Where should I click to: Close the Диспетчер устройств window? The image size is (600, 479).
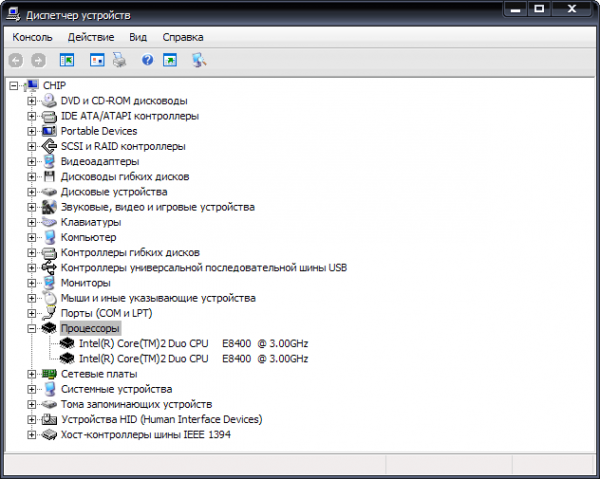click(572, 9)
